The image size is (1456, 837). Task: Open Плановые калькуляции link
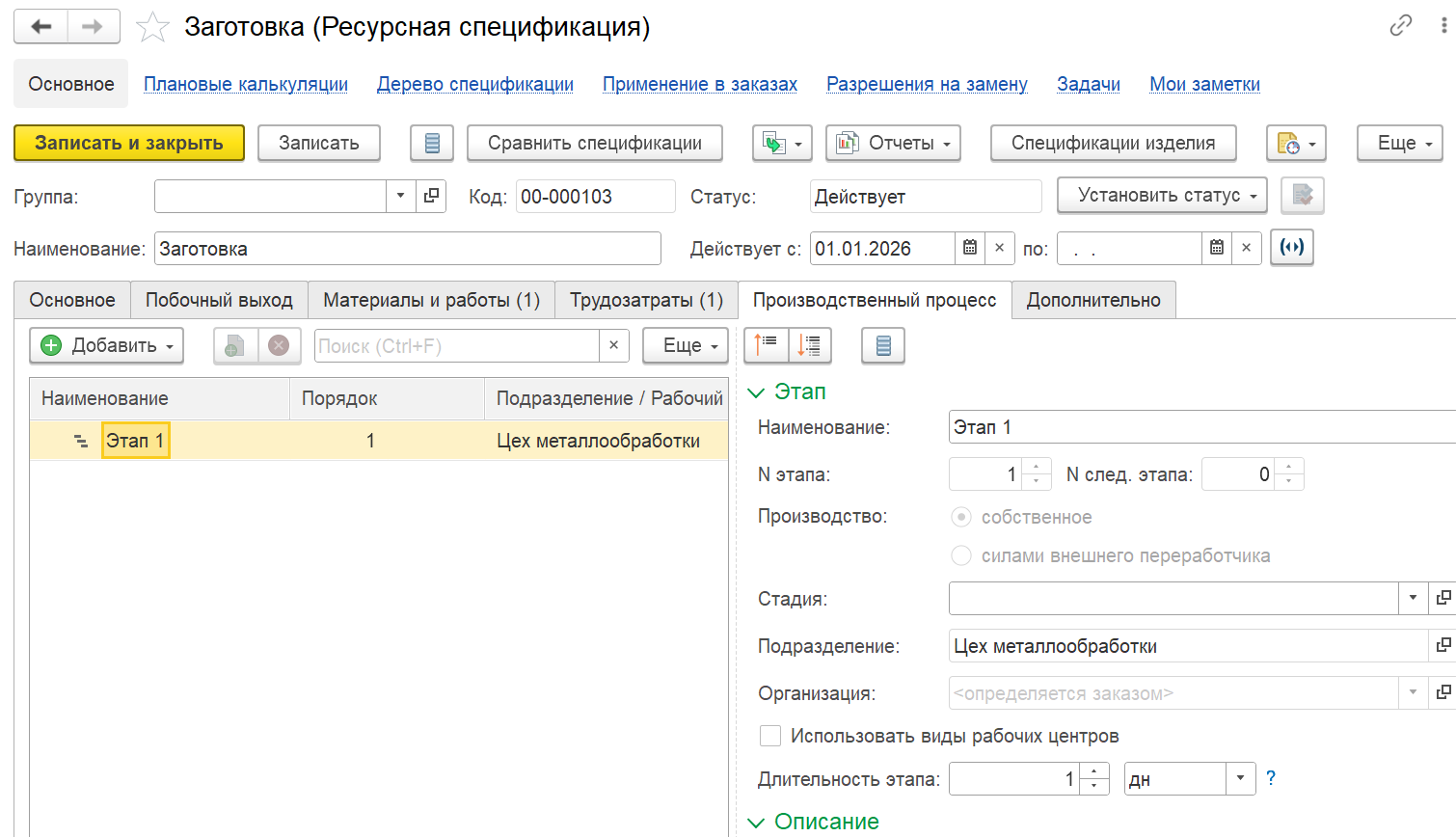(x=246, y=84)
